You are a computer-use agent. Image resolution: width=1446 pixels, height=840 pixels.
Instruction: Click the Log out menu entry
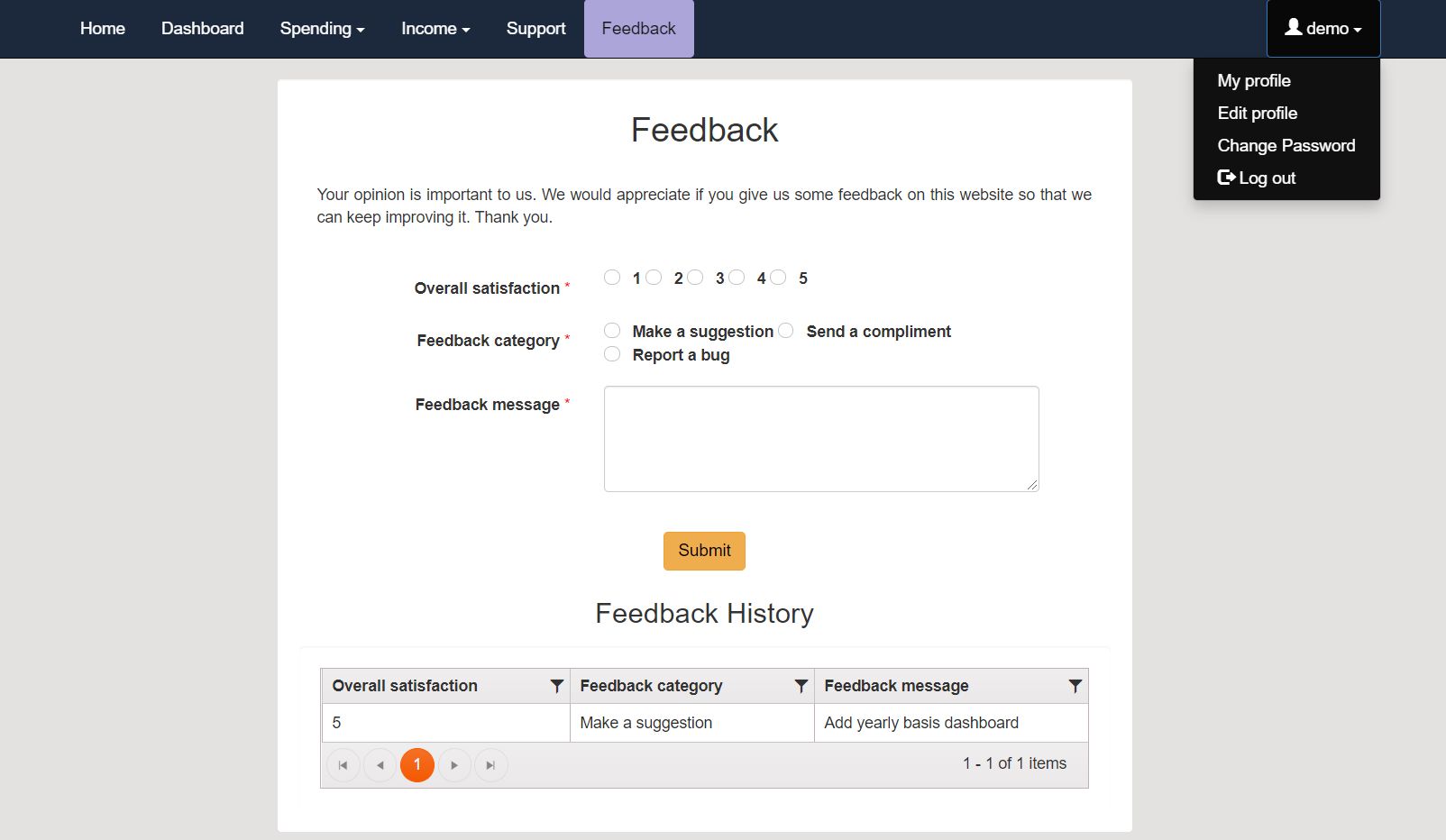1257,178
